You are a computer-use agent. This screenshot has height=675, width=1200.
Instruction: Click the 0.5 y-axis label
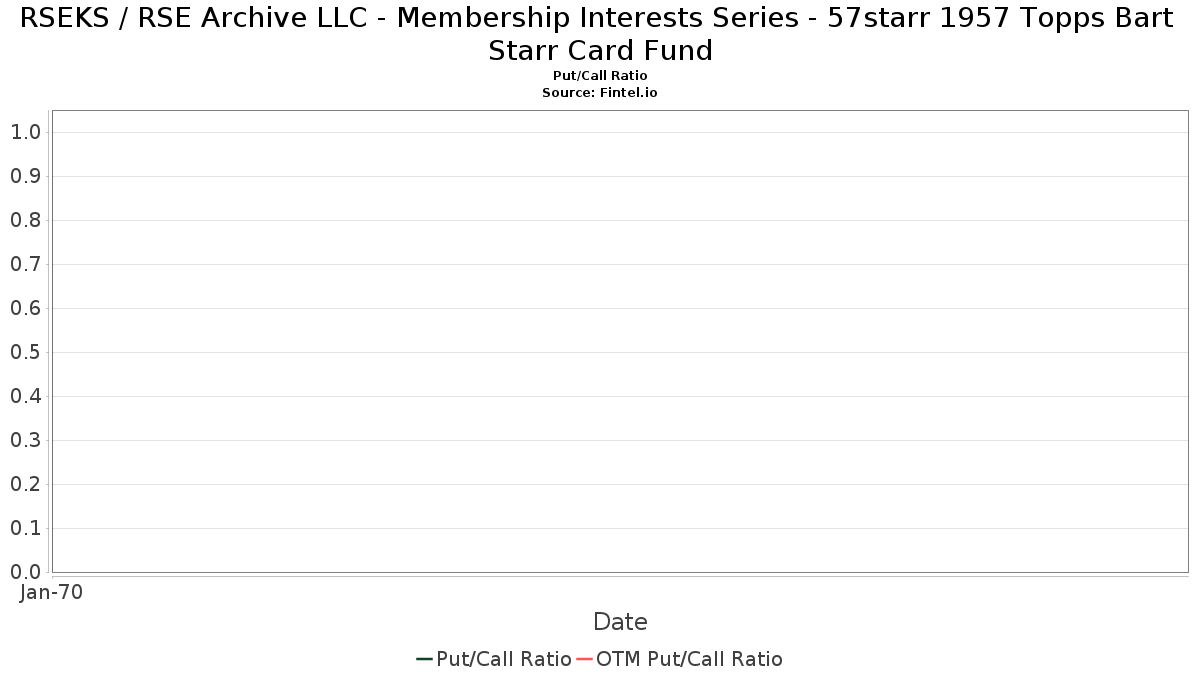[x=25, y=352]
